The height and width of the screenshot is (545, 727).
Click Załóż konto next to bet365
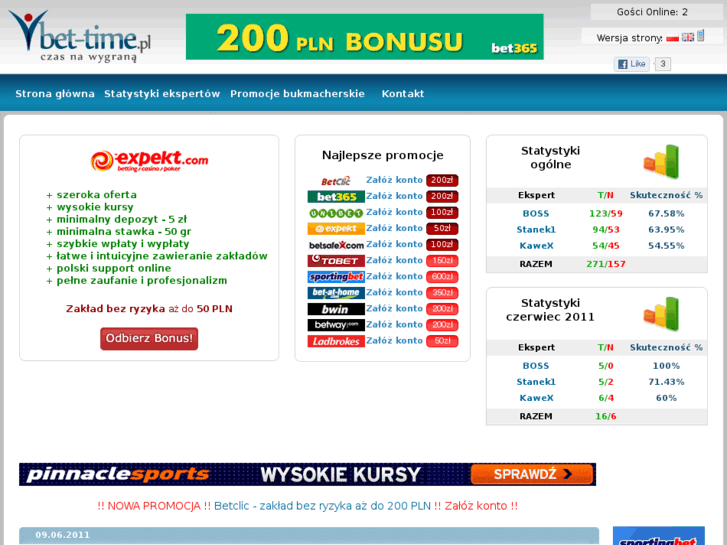point(394,196)
